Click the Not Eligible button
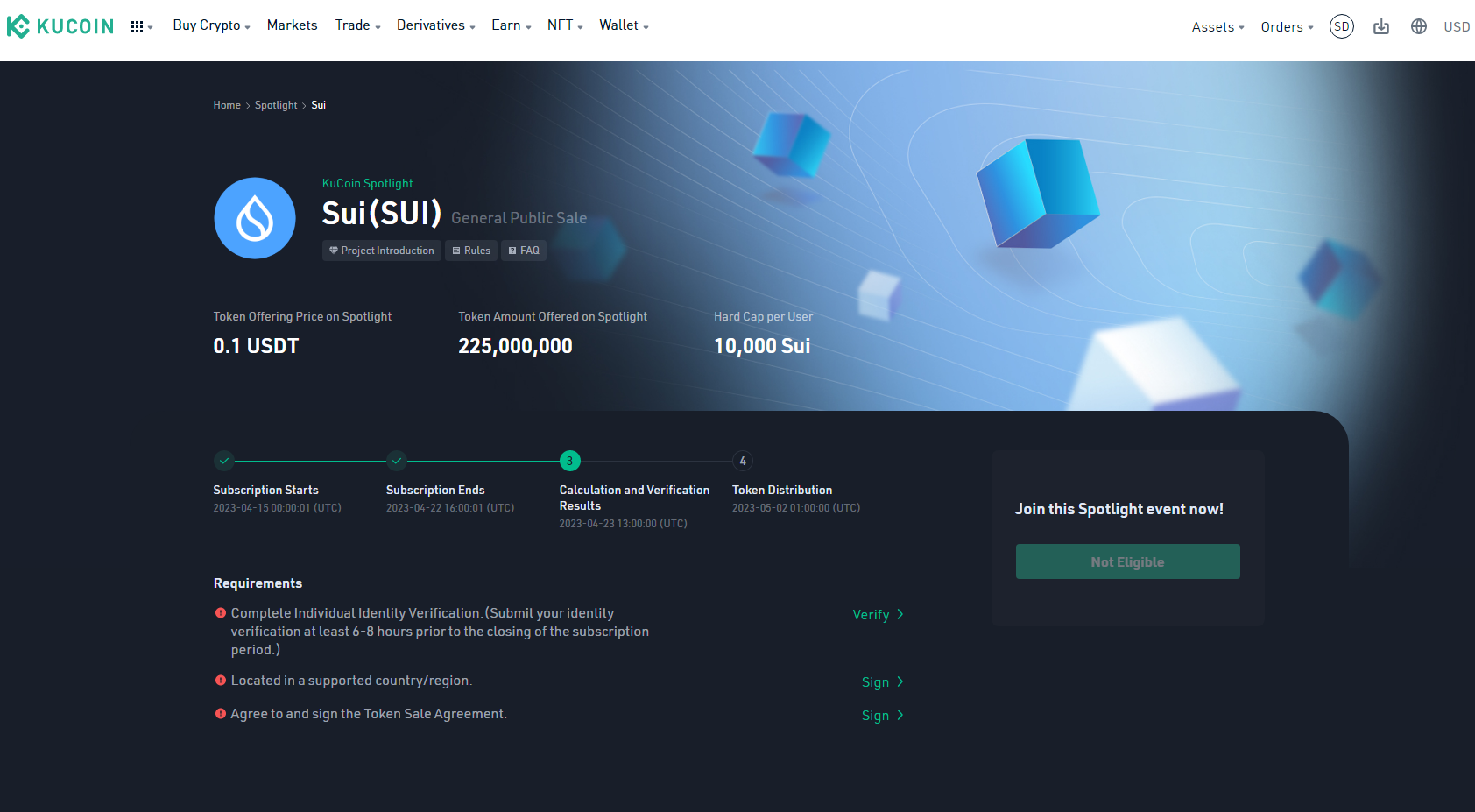 tap(1127, 561)
